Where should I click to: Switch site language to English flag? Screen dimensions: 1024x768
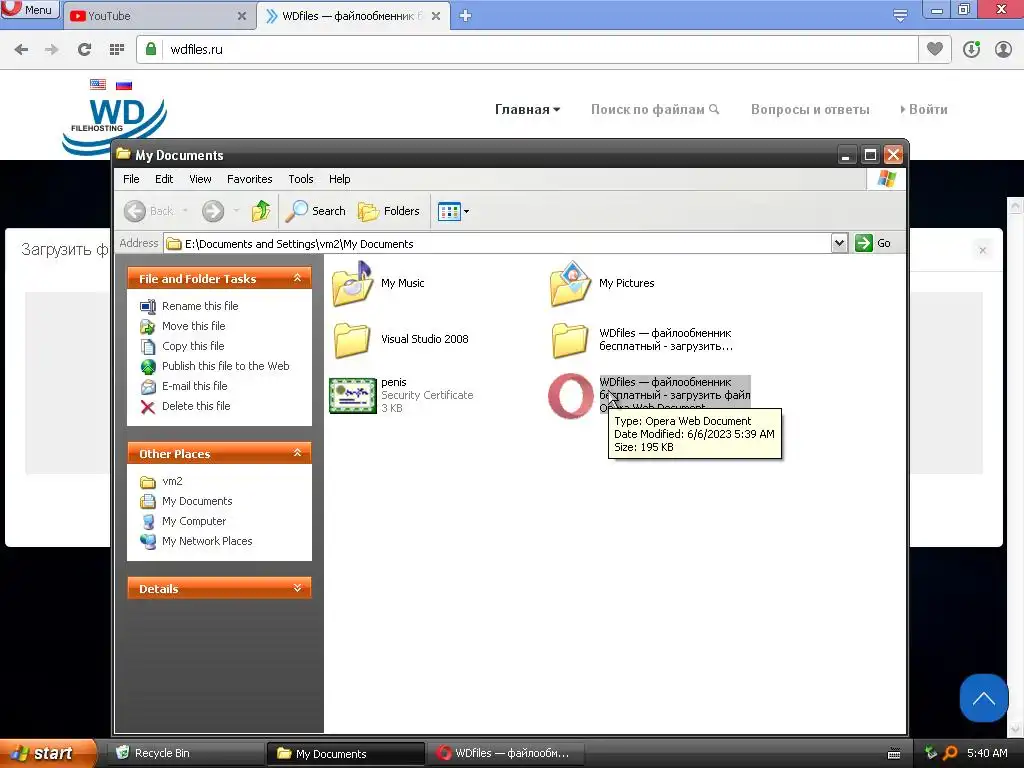[x=98, y=84]
